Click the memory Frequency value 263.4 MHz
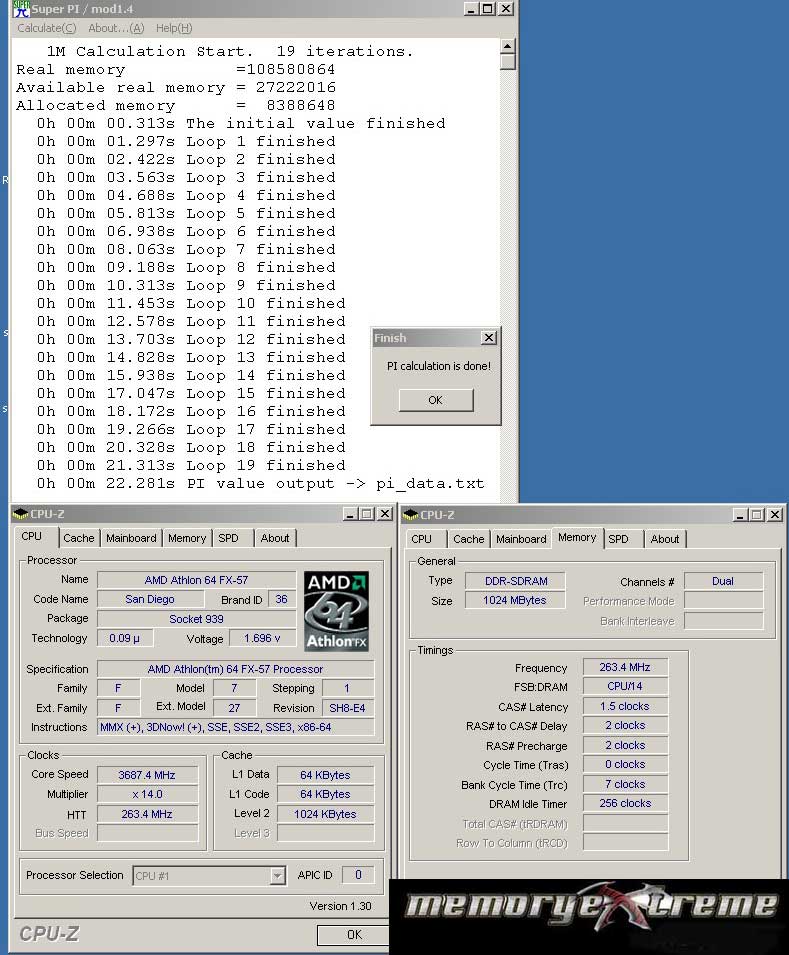789x955 pixels. tap(625, 668)
